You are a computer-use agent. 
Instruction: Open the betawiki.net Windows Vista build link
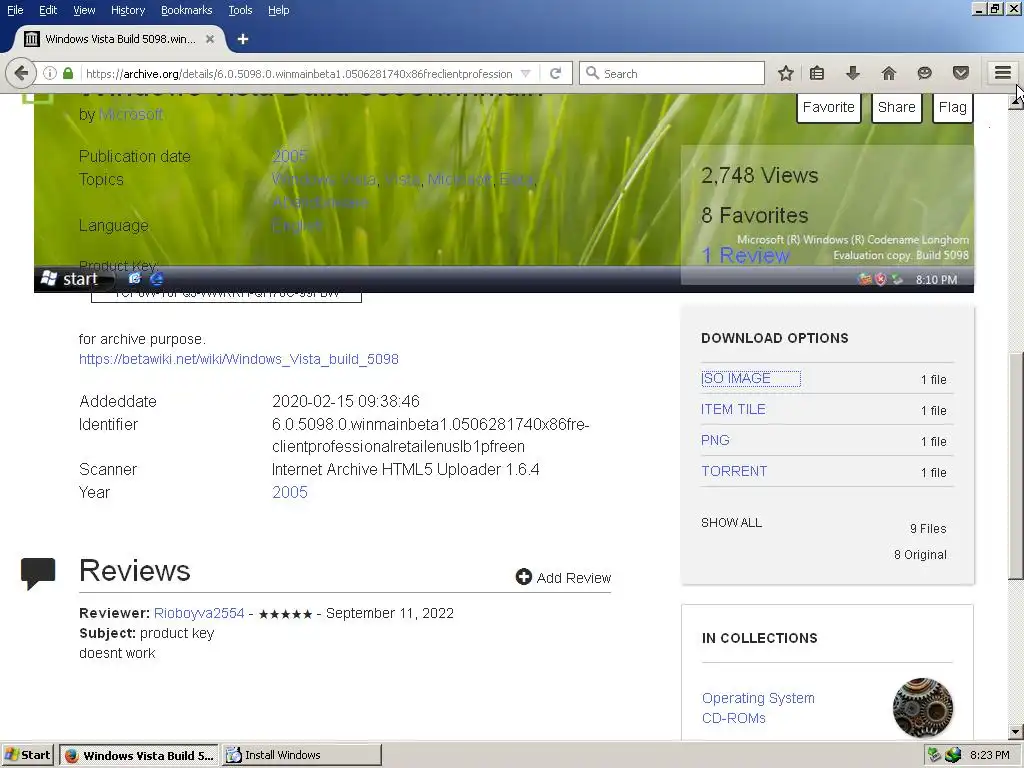(239, 359)
